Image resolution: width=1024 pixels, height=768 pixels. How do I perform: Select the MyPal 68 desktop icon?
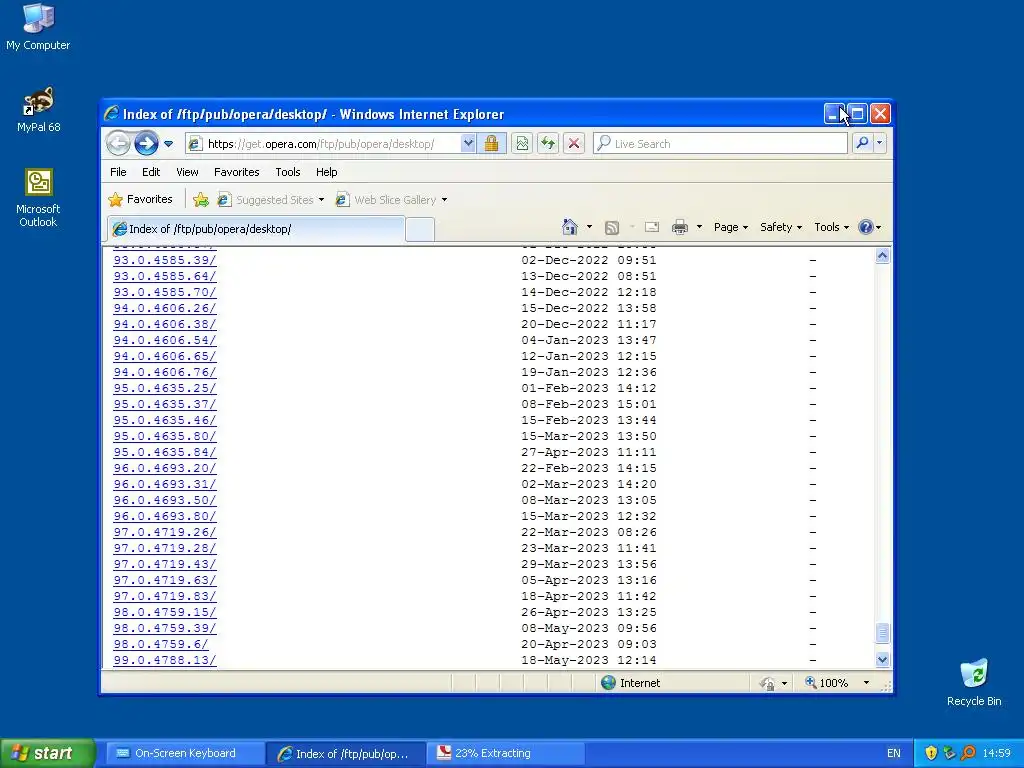click(x=39, y=110)
